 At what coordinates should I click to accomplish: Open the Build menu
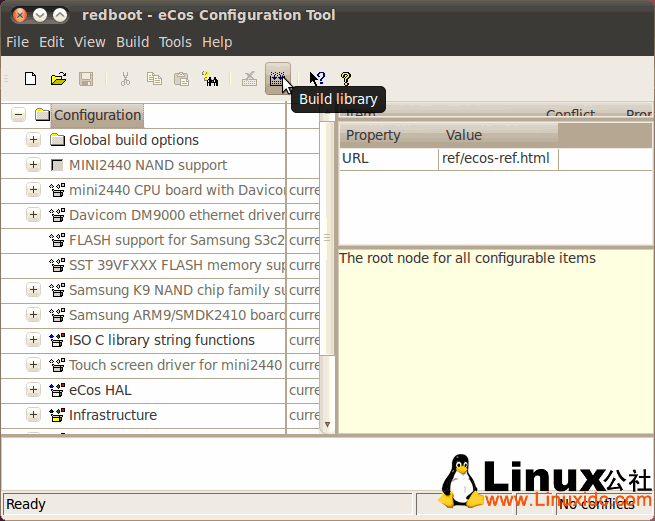click(x=132, y=42)
